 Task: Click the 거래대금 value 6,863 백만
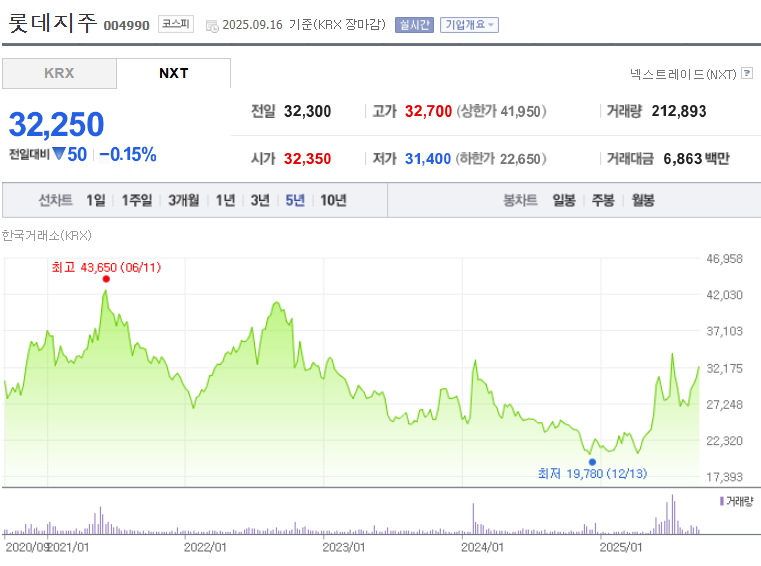696,159
